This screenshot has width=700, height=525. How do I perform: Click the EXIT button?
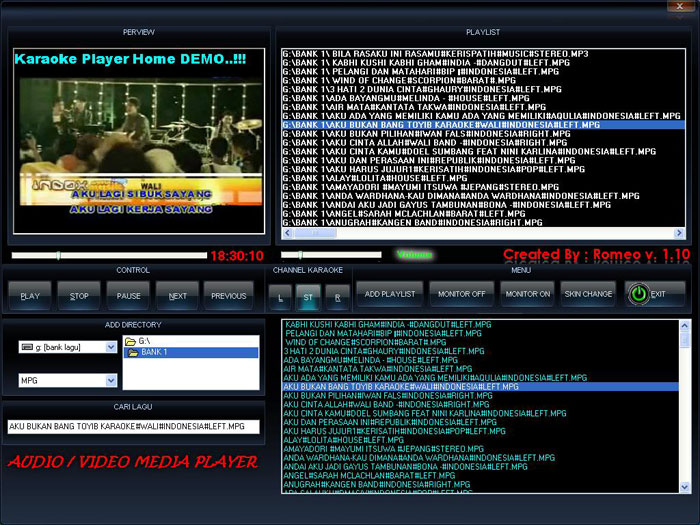pos(655,294)
